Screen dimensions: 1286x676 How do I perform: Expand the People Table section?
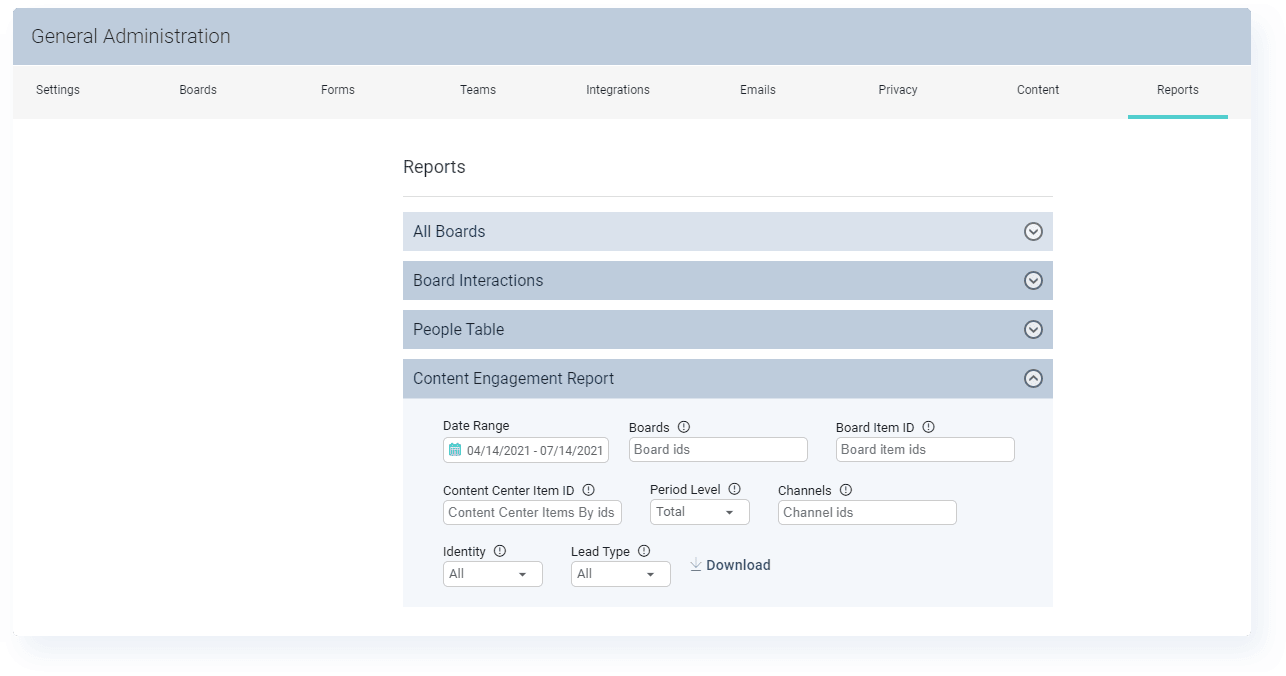pyautogui.click(x=1033, y=329)
